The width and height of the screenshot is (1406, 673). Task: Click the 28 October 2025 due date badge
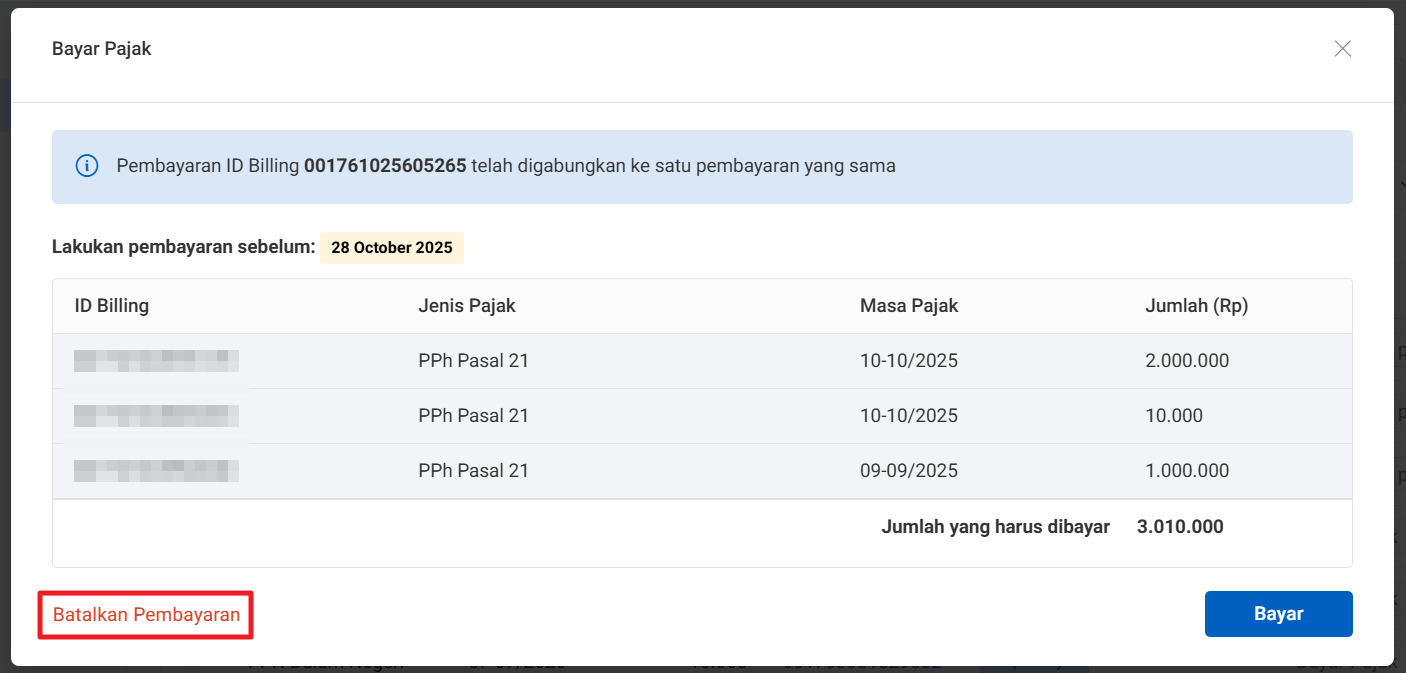391,248
